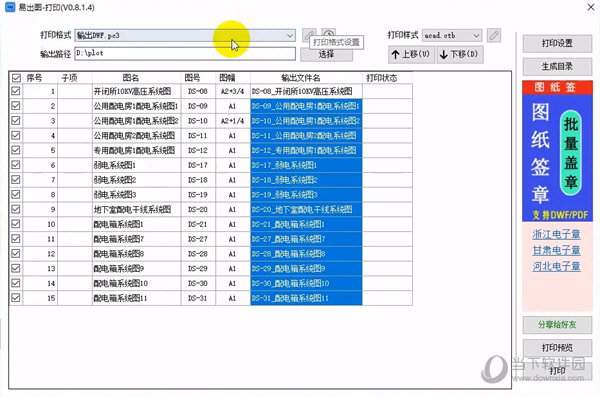The height and width of the screenshot is (397, 600).
Task: Open 打印设置 print settings
Action: coord(557,43)
